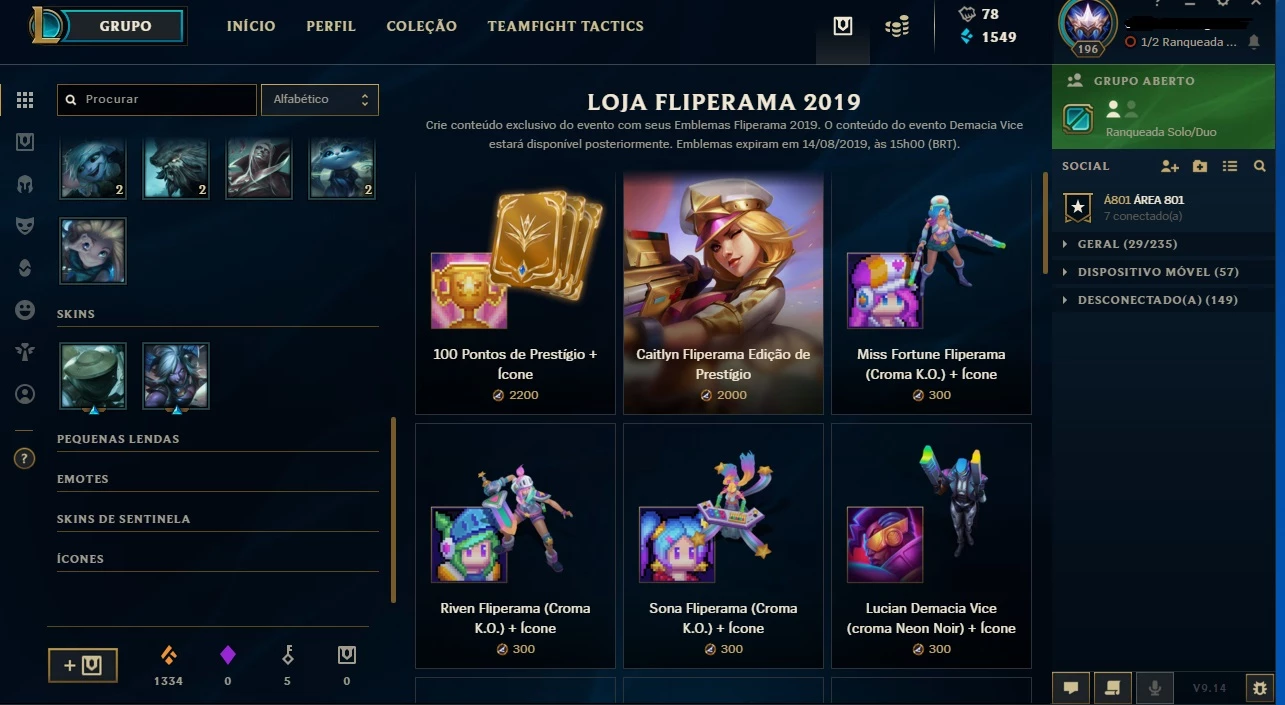Click the notifications bell icon
The width and height of the screenshot is (1285, 705).
coord(1254,42)
